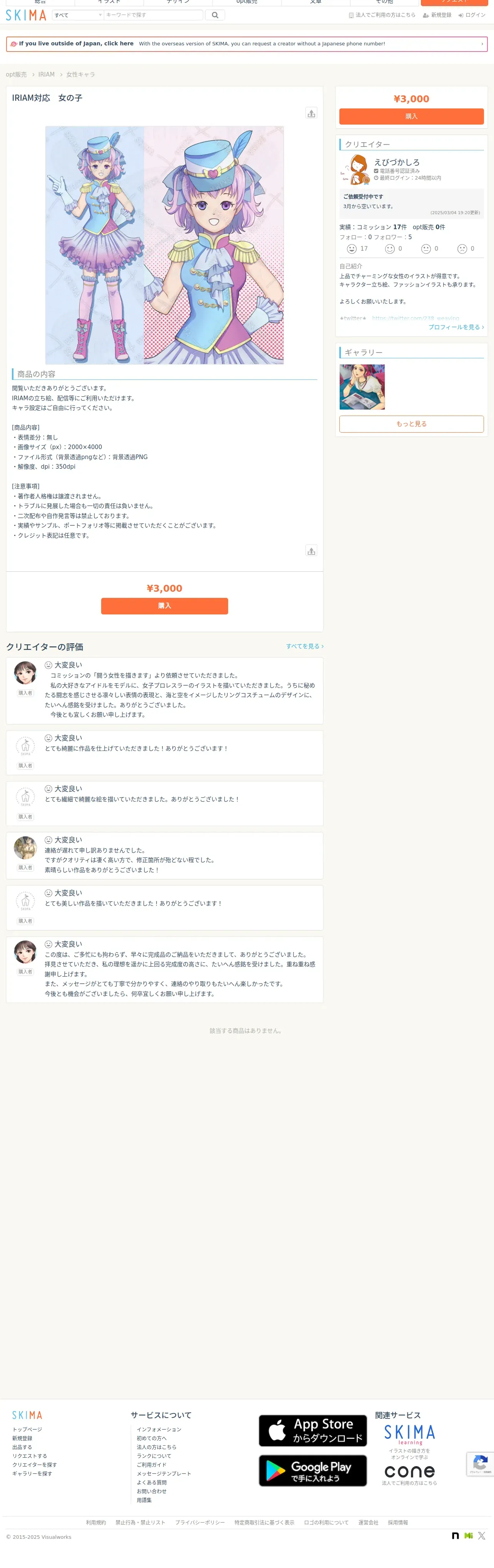Open the gallery thumbnail of a woman reading
The image size is (494, 1568).
362,387
